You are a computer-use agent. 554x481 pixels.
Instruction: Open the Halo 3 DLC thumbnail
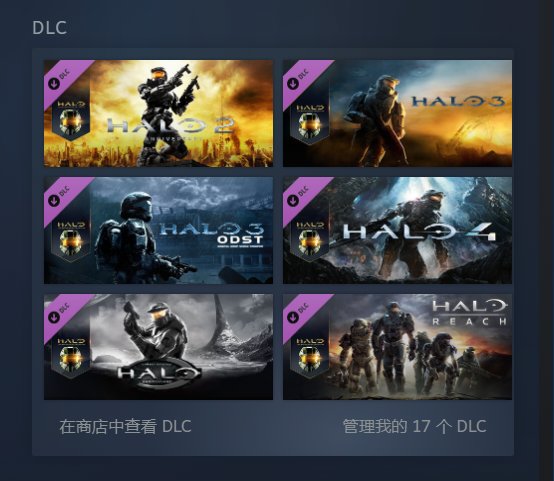397,113
